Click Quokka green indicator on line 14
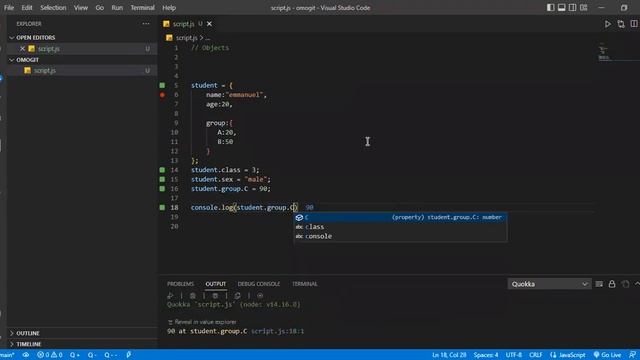Image resolution: width=640 pixels, height=360 pixels. point(162,170)
